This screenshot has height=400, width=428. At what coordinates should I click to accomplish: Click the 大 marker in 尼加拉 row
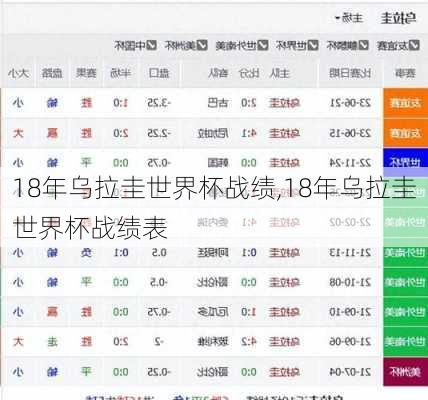click(x=18, y=133)
